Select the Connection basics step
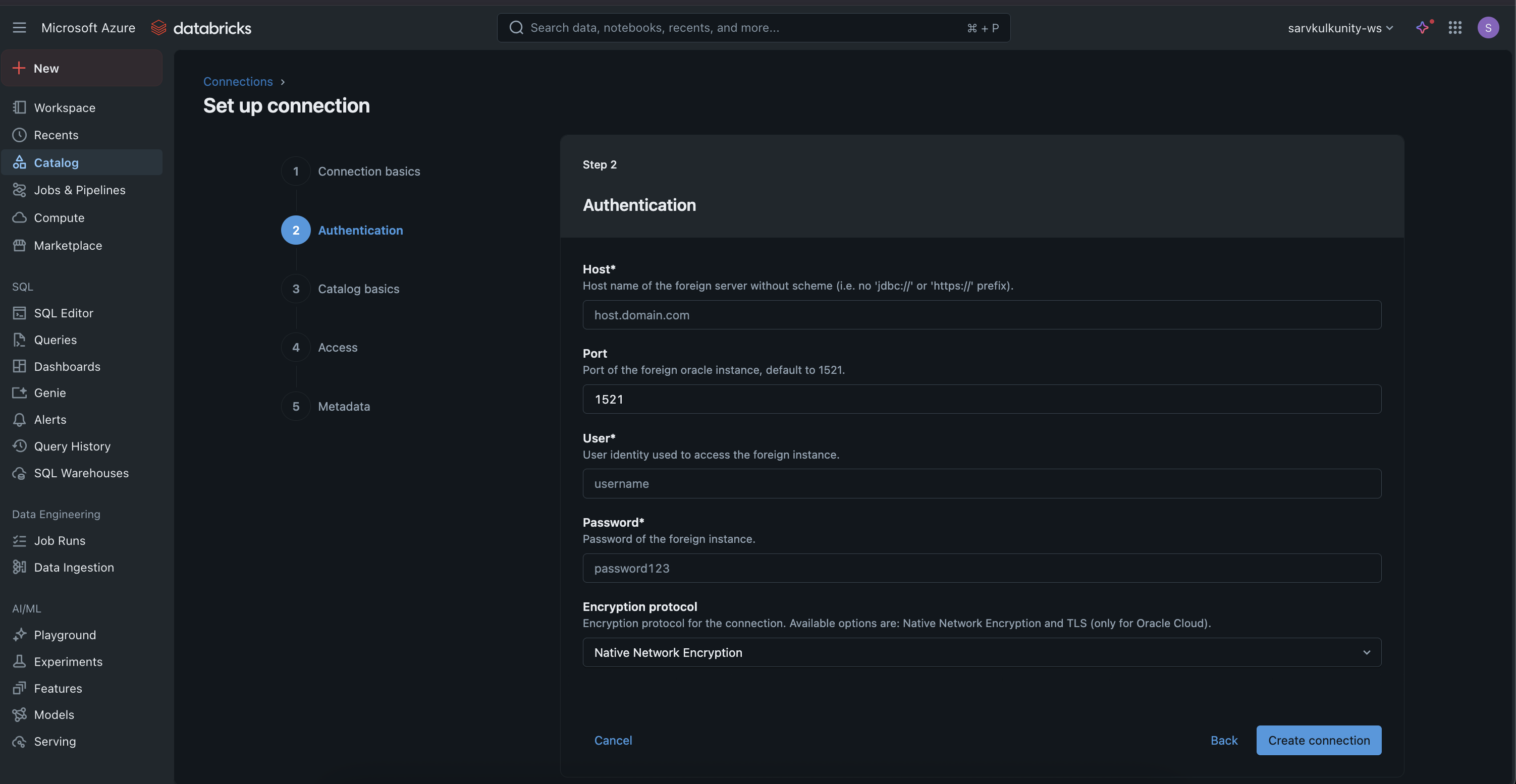1516x784 pixels. tap(368, 171)
